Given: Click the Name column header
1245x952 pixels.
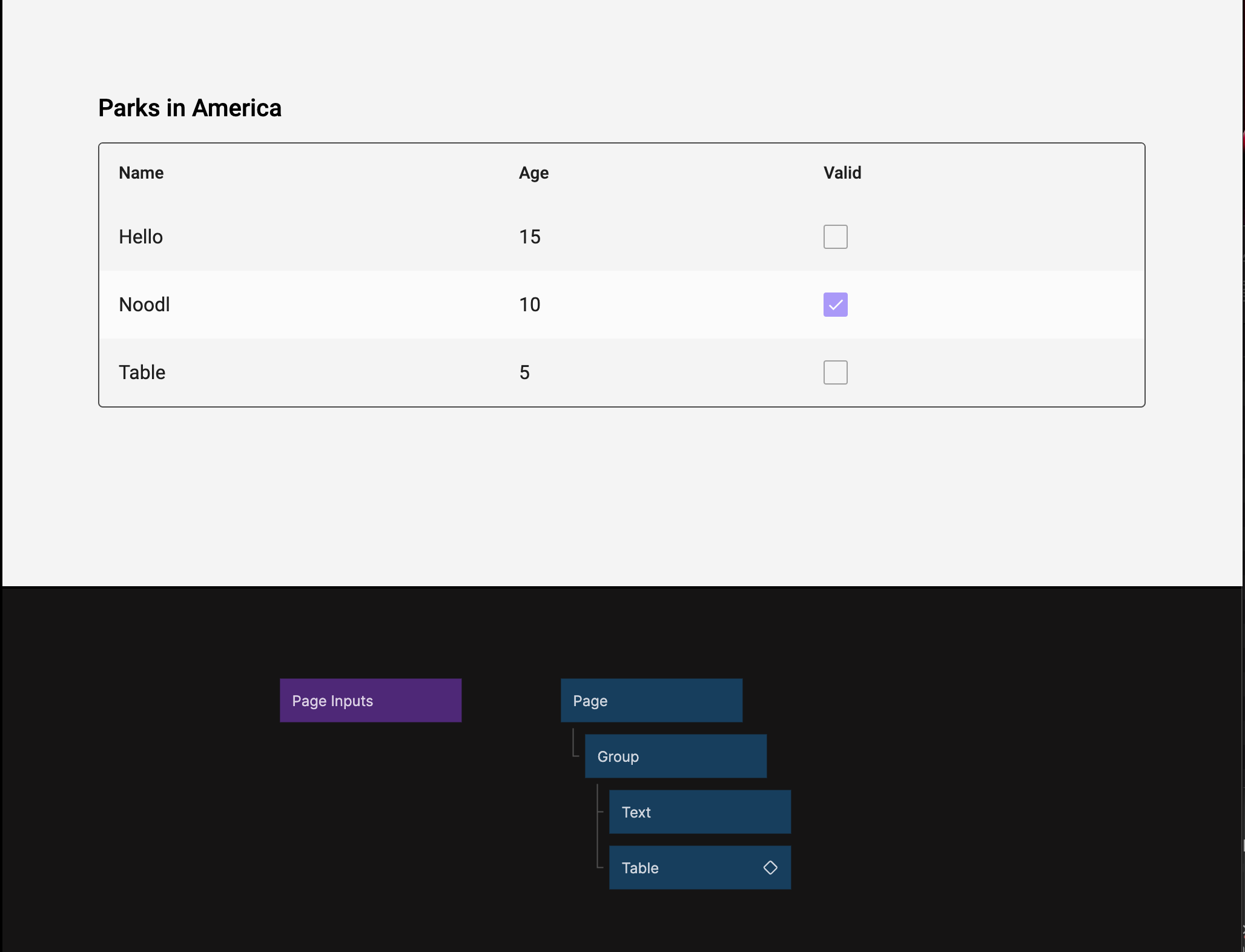Looking at the screenshot, I should click(141, 173).
